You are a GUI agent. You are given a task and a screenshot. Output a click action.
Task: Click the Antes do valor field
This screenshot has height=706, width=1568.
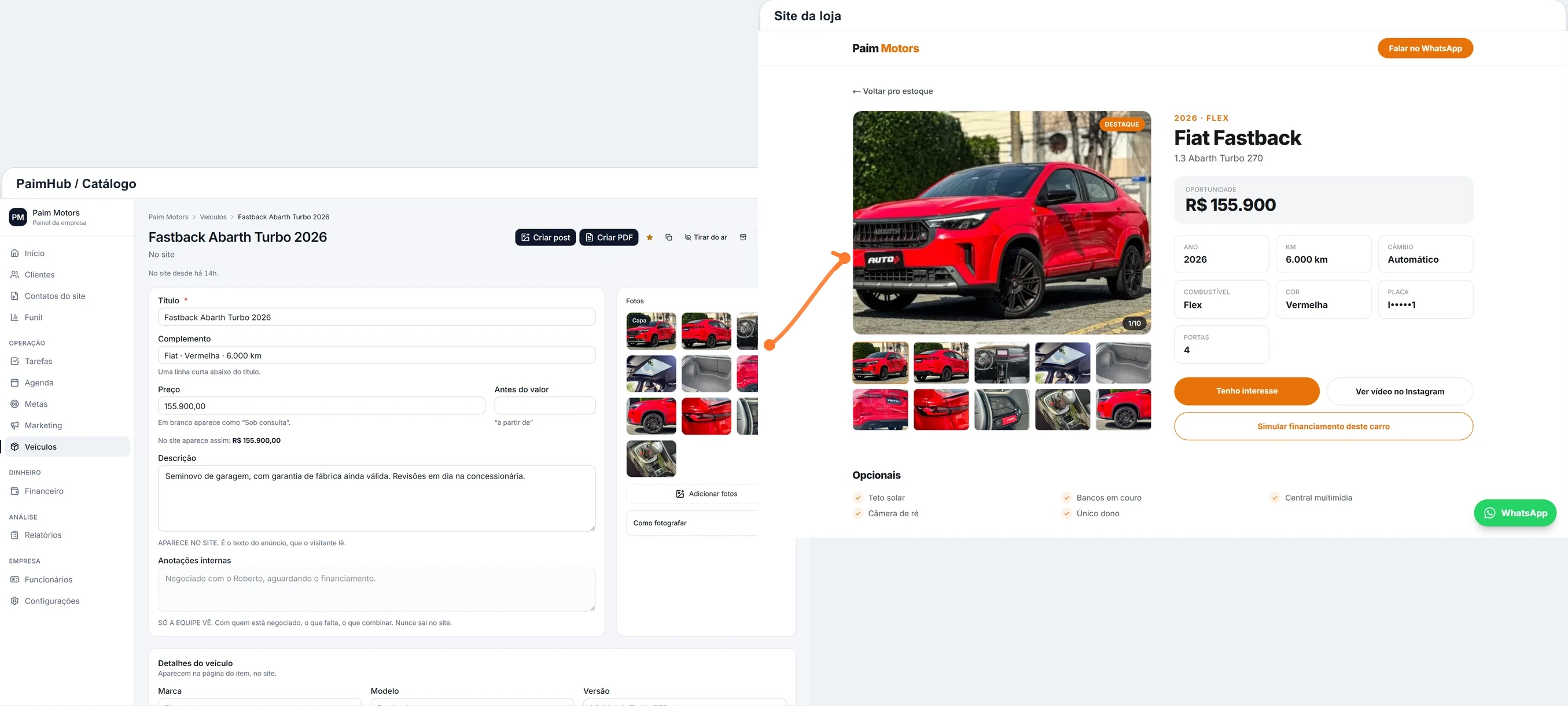[x=545, y=406]
